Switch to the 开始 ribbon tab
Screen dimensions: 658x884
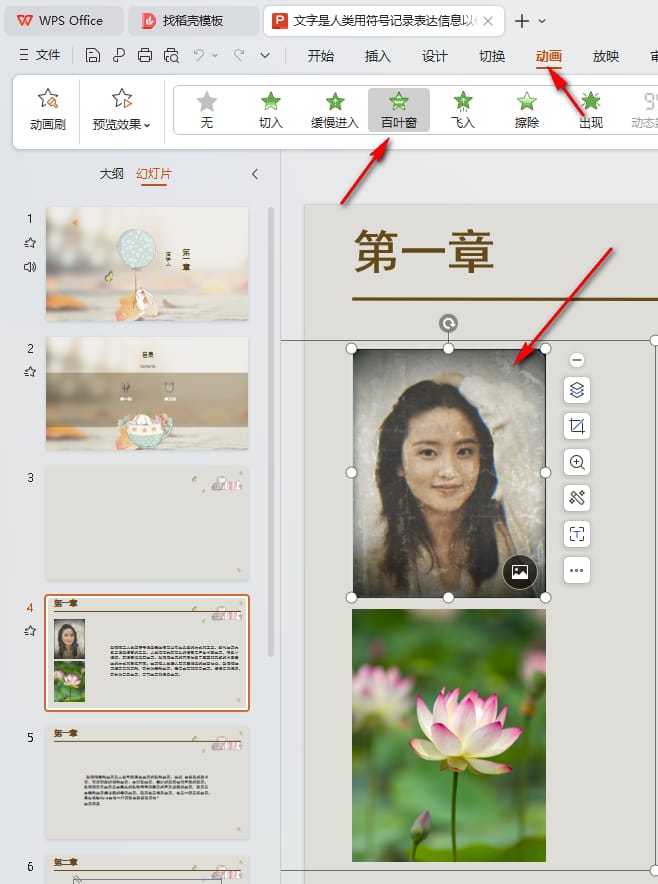coord(320,56)
